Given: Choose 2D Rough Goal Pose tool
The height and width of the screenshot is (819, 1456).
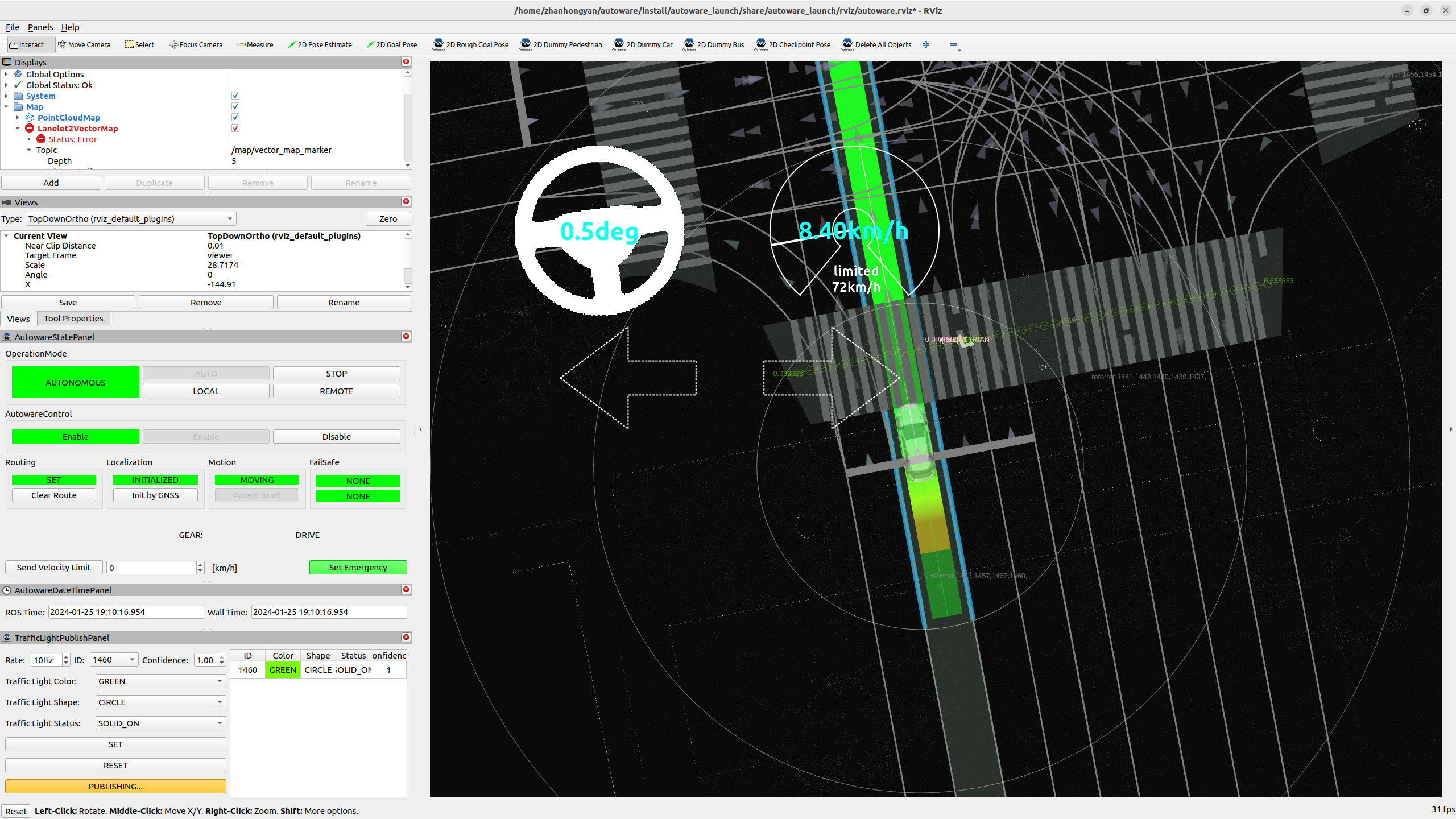Looking at the screenshot, I should point(470,44).
